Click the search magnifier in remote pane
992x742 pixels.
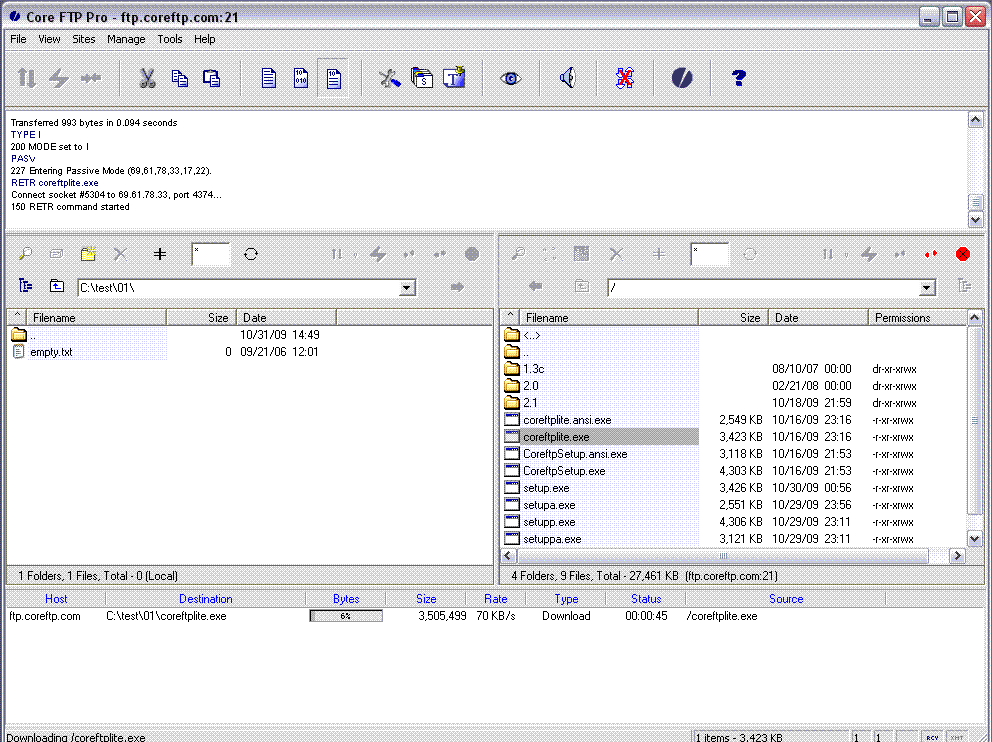pos(519,253)
